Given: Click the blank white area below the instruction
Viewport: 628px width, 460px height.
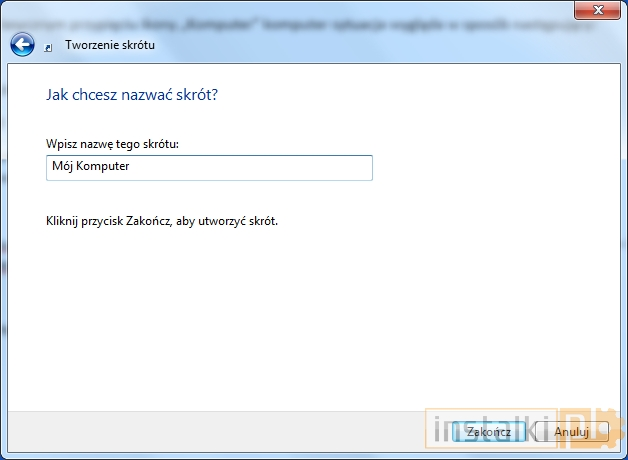Looking at the screenshot, I should (x=300, y=320).
